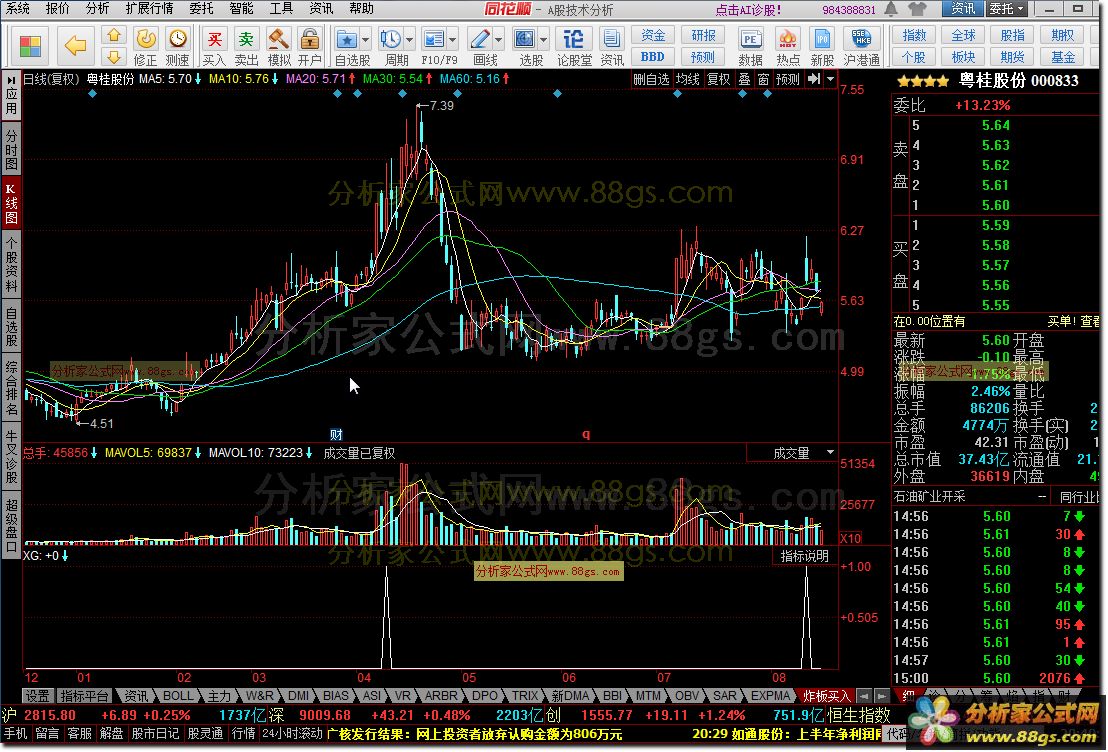The height and width of the screenshot is (752, 1108).
Task: Expand the 画线 dropdown arrow
Action: pos(498,40)
